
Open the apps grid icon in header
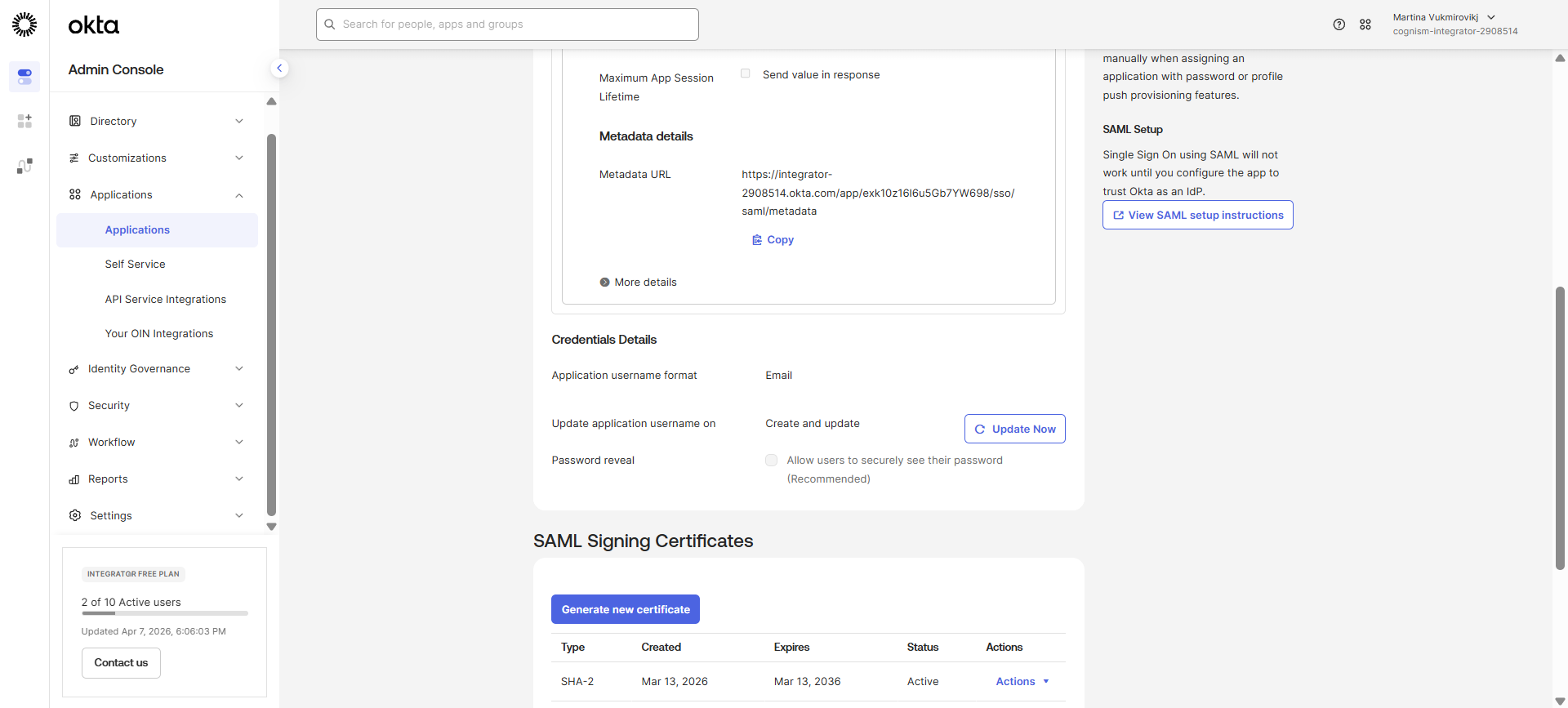point(1365,24)
